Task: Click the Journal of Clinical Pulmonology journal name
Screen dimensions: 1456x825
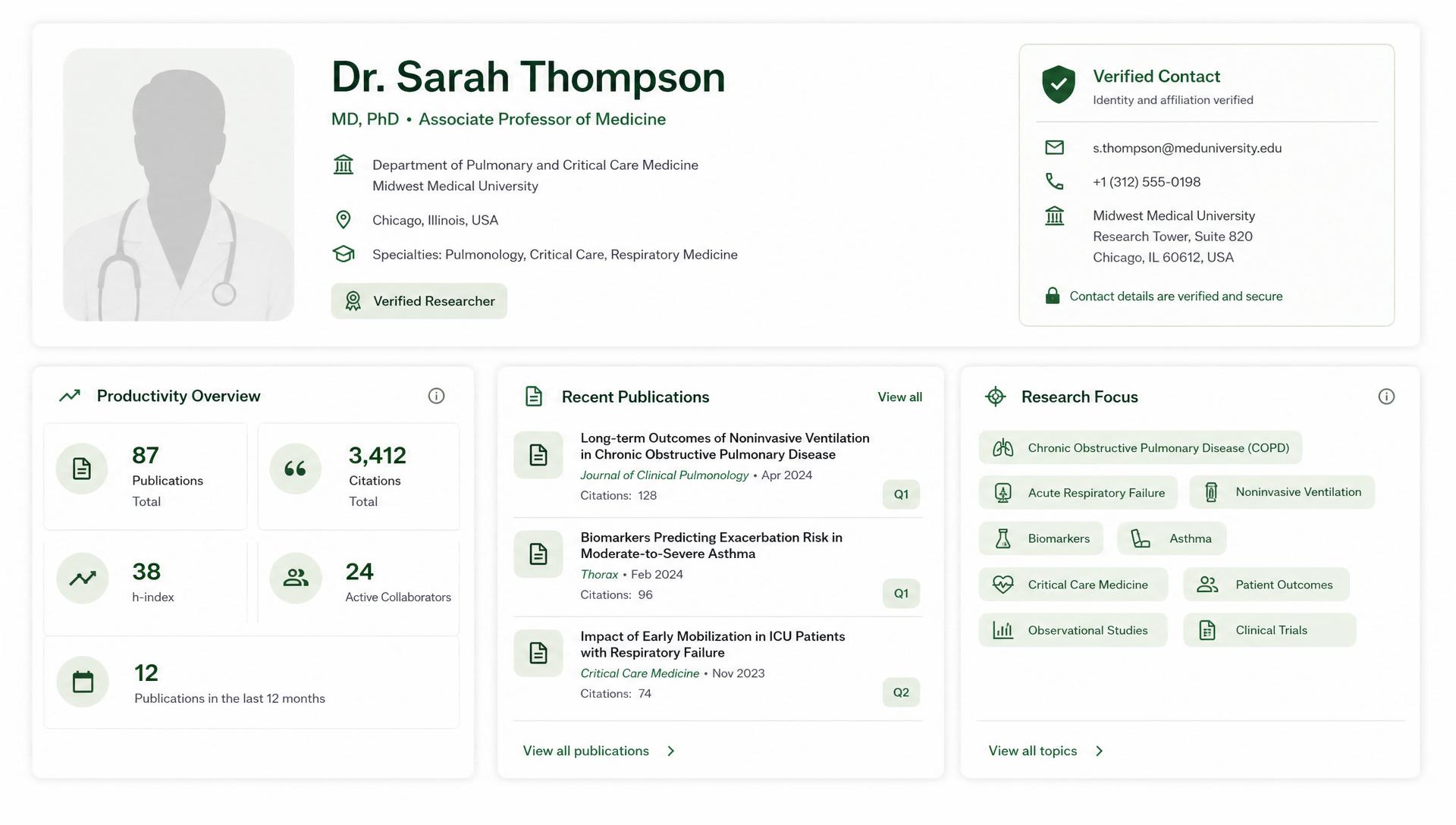Action: click(x=664, y=475)
